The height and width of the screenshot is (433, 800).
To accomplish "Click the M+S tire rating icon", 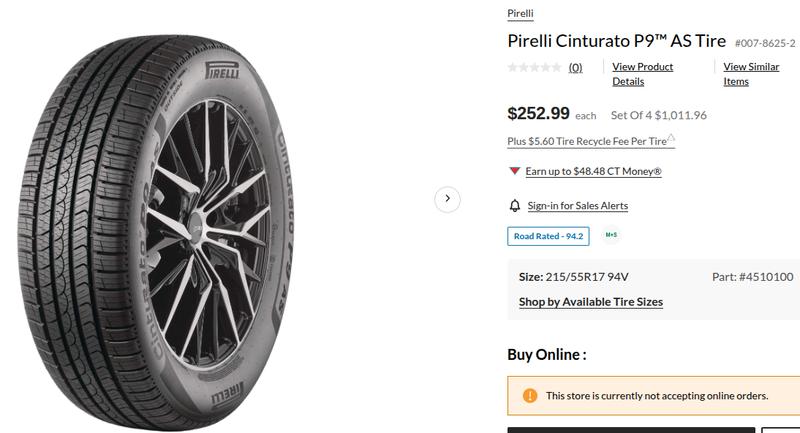I will point(611,236).
